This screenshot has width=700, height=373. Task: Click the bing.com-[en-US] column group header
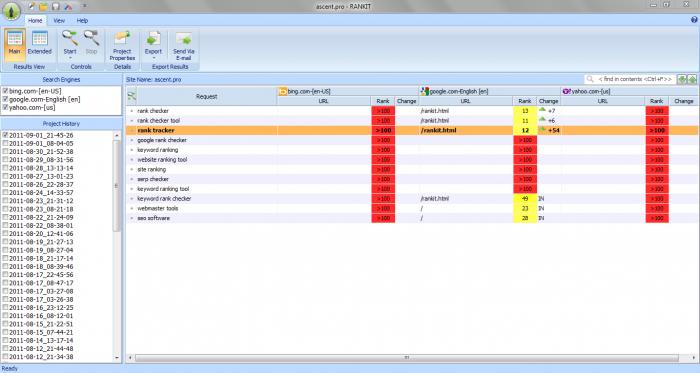pyautogui.click(x=348, y=91)
